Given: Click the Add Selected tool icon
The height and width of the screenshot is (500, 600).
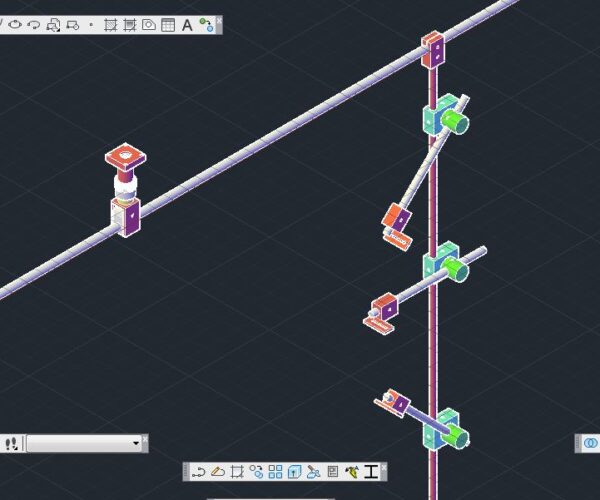Looking at the screenshot, I should tap(207, 25).
